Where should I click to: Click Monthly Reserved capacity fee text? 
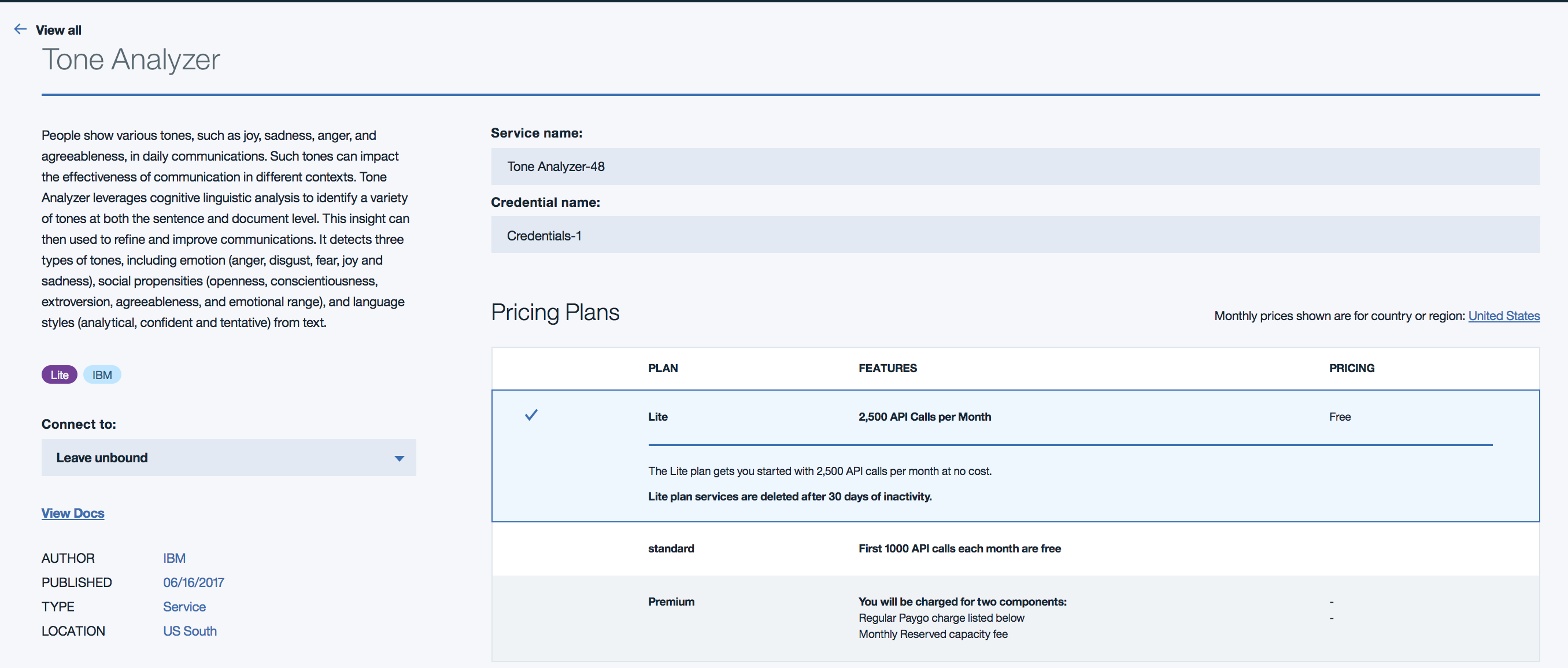coord(933,634)
